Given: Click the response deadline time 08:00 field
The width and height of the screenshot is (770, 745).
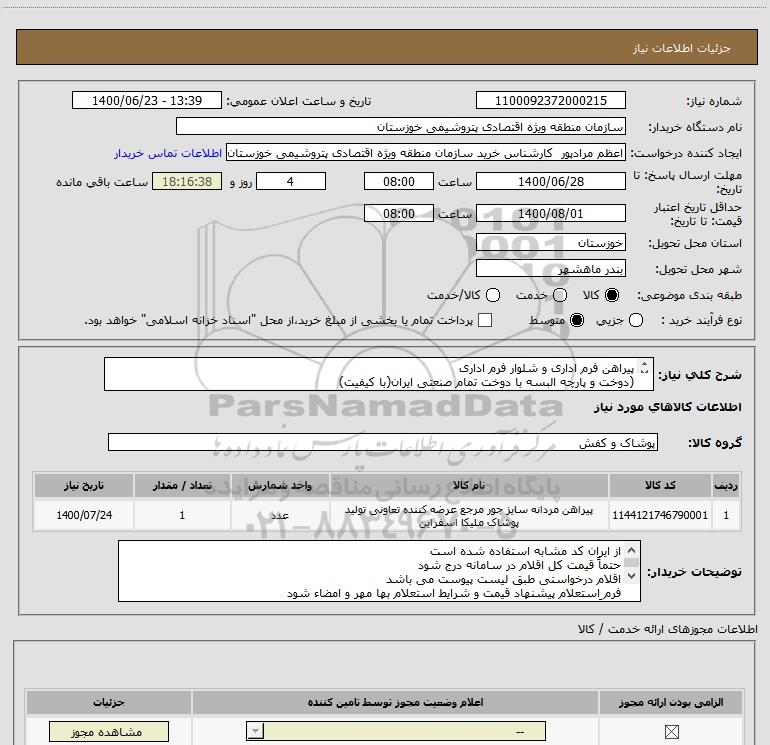Looking at the screenshot, I should click(x=399, y=181).
